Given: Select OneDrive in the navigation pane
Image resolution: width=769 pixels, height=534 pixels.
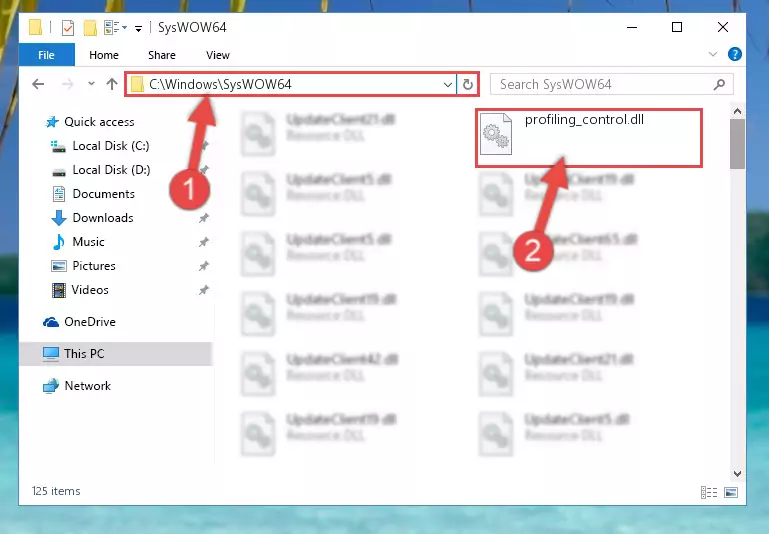Looking at the screenshot, I should pos(90,322).
